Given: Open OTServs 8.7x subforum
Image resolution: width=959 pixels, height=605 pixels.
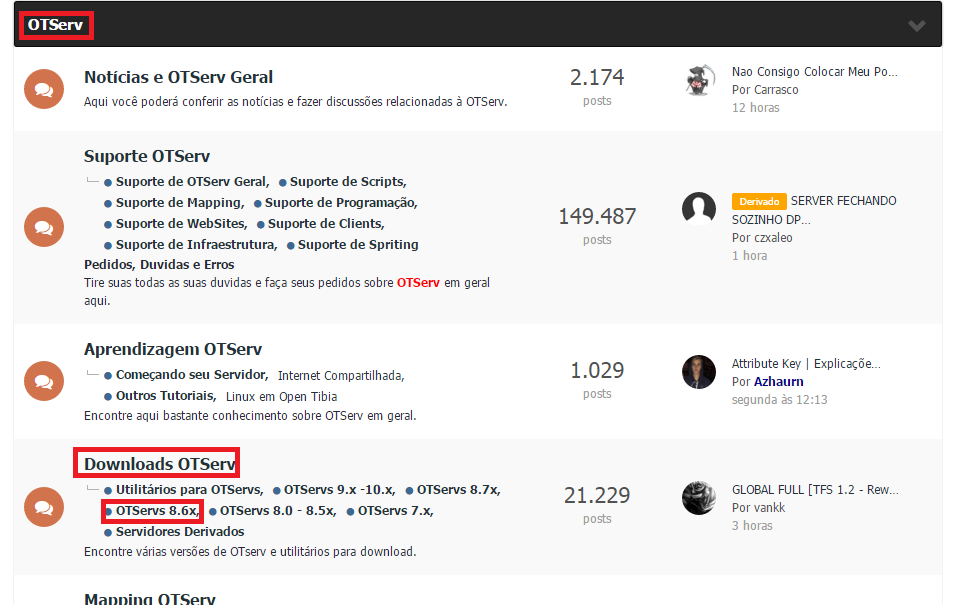Looking at the screenshot, I should 458,490.
